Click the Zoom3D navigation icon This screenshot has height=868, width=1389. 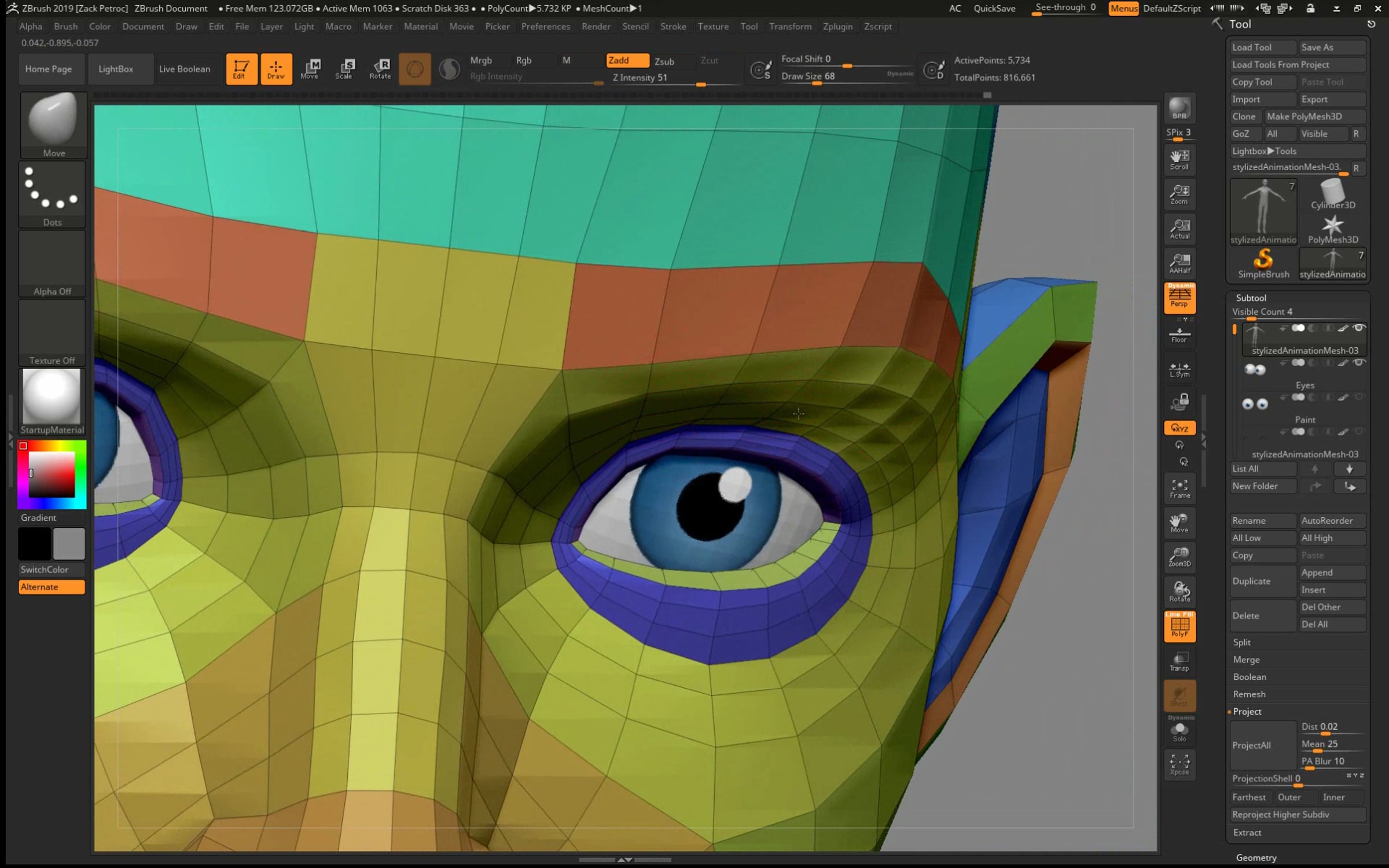pyautogui.click(x=1179, y=557)
